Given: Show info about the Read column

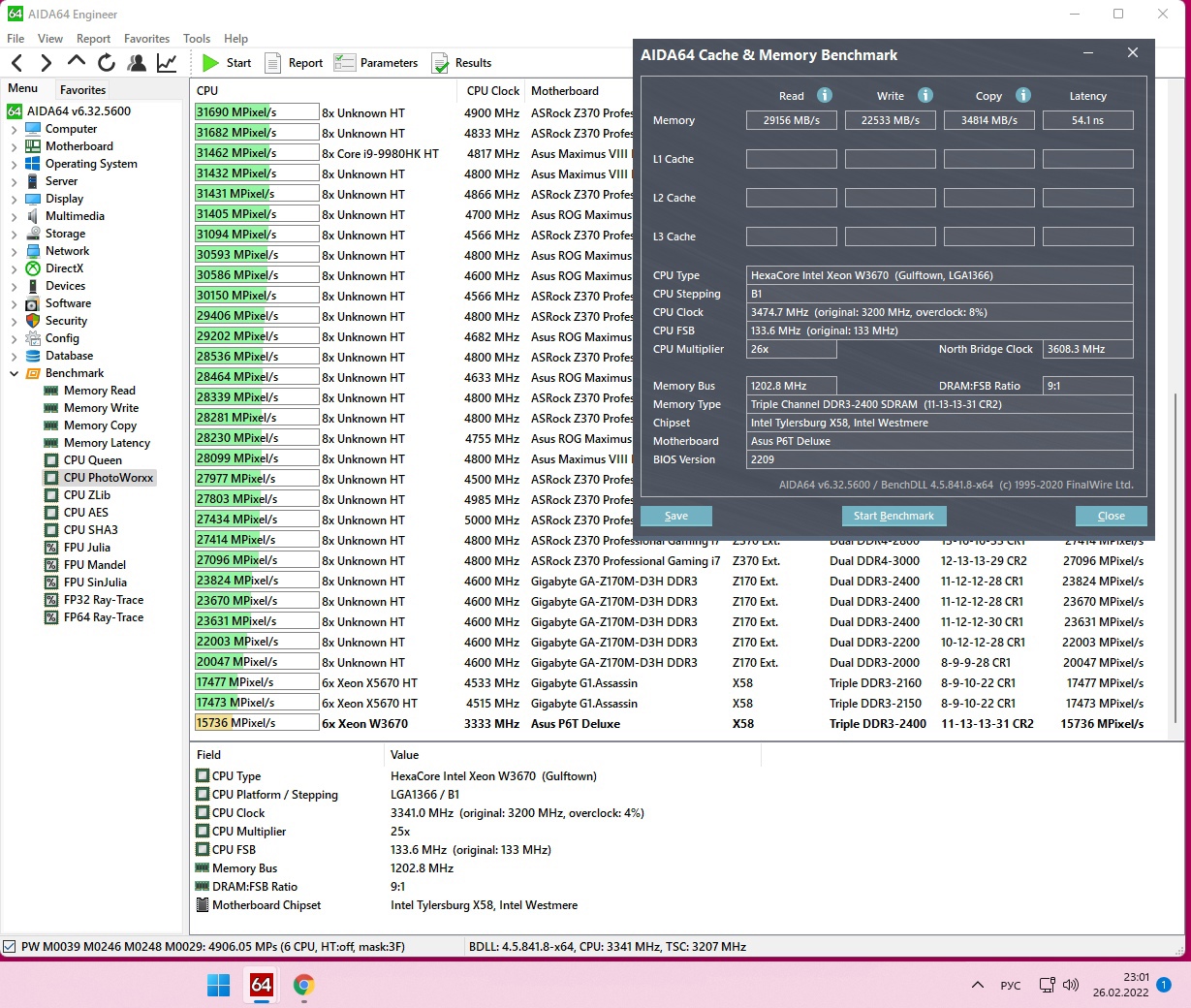Looking at the screenshot, I should [x=825, y=95].
